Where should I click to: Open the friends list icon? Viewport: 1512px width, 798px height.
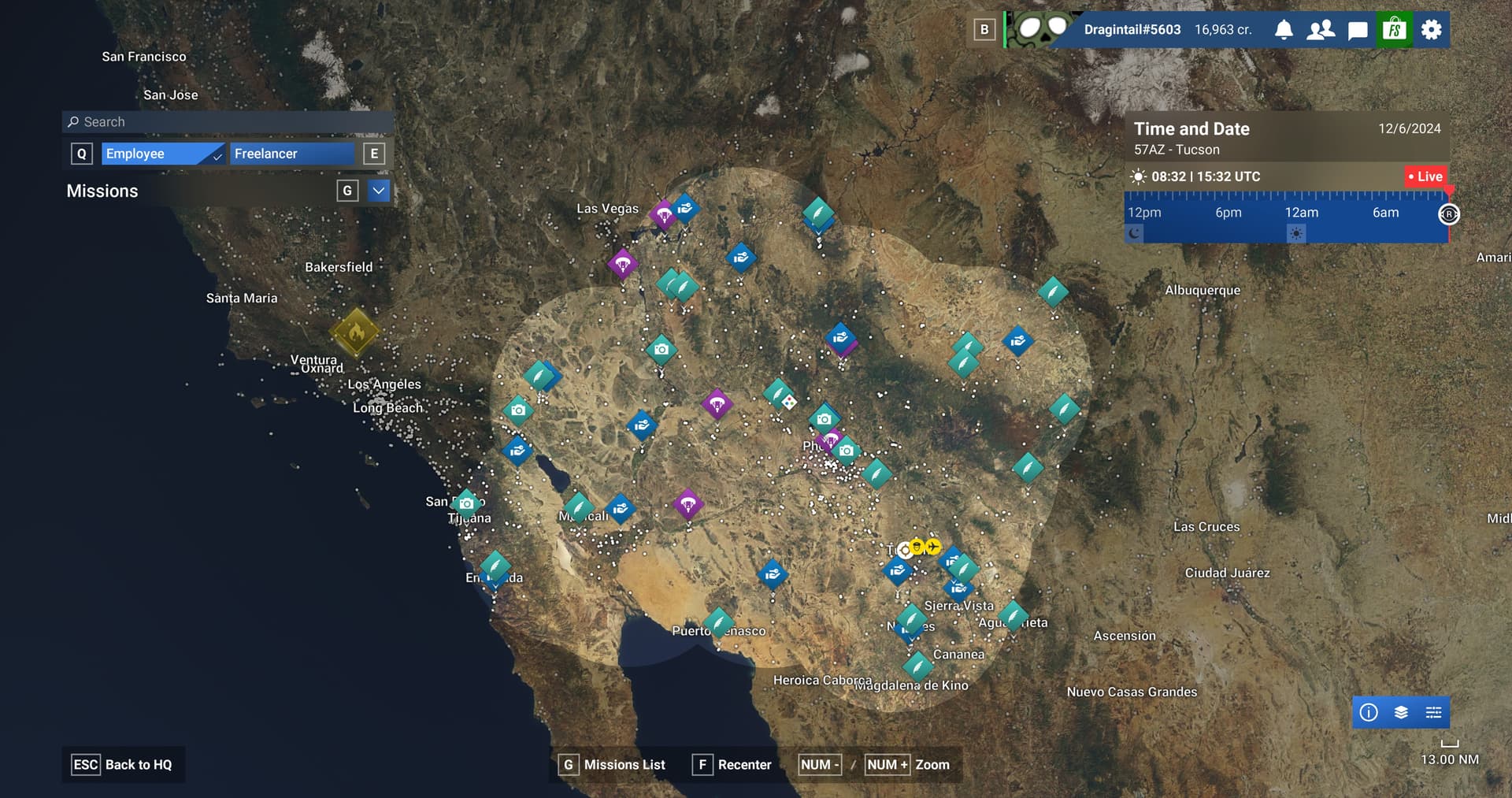tap(1321, 30)
